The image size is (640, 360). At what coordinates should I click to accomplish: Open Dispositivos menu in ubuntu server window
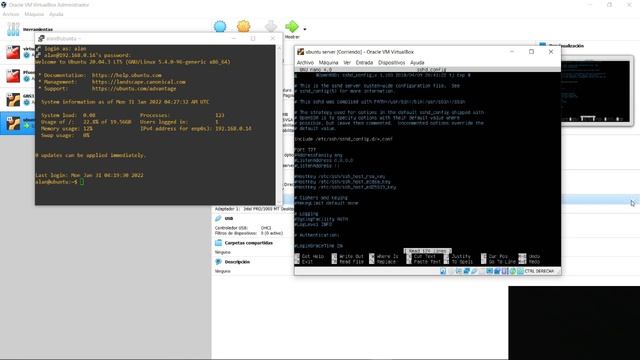tap(391, 62)
